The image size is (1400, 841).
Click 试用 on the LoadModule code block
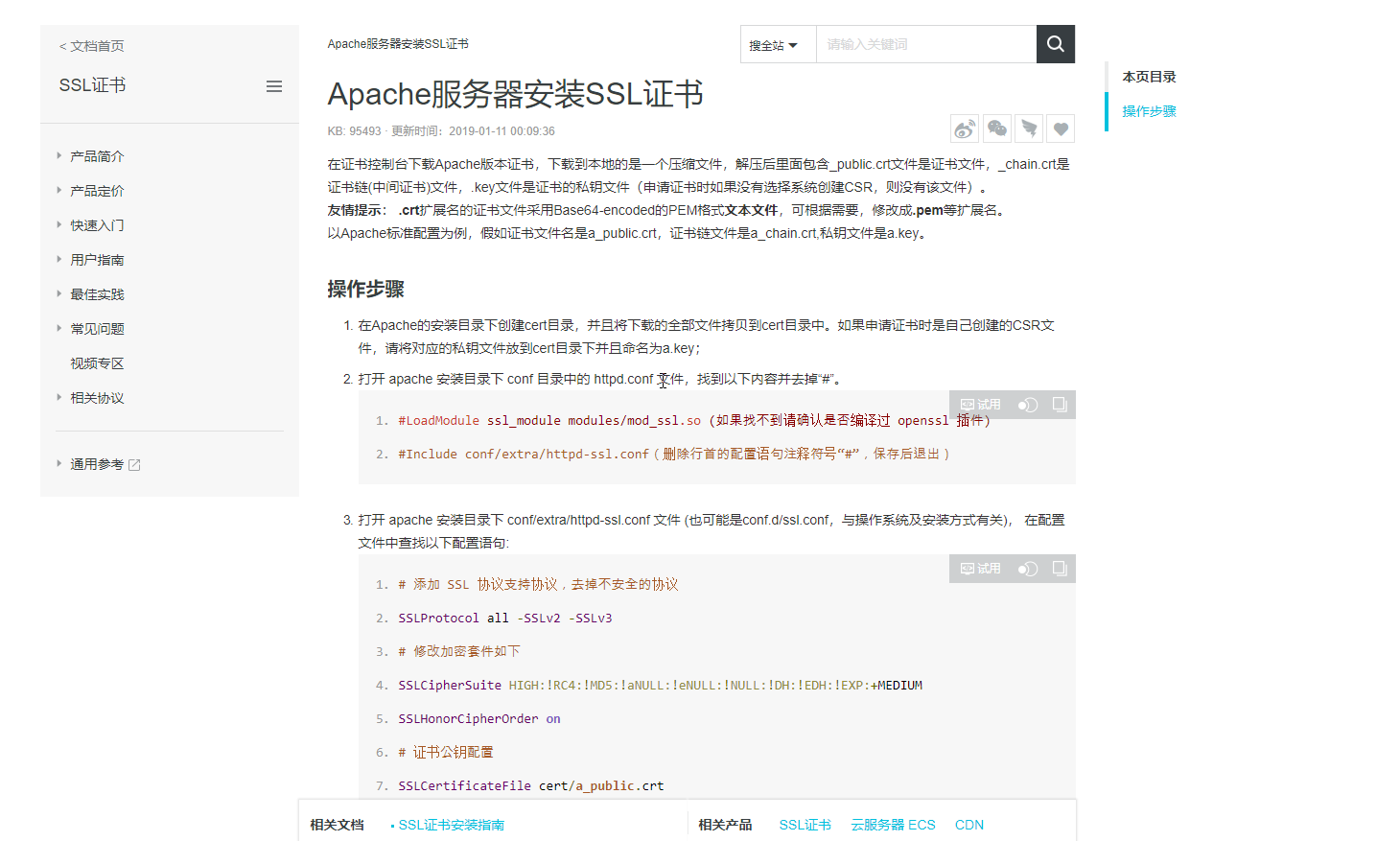click(981, 405)
